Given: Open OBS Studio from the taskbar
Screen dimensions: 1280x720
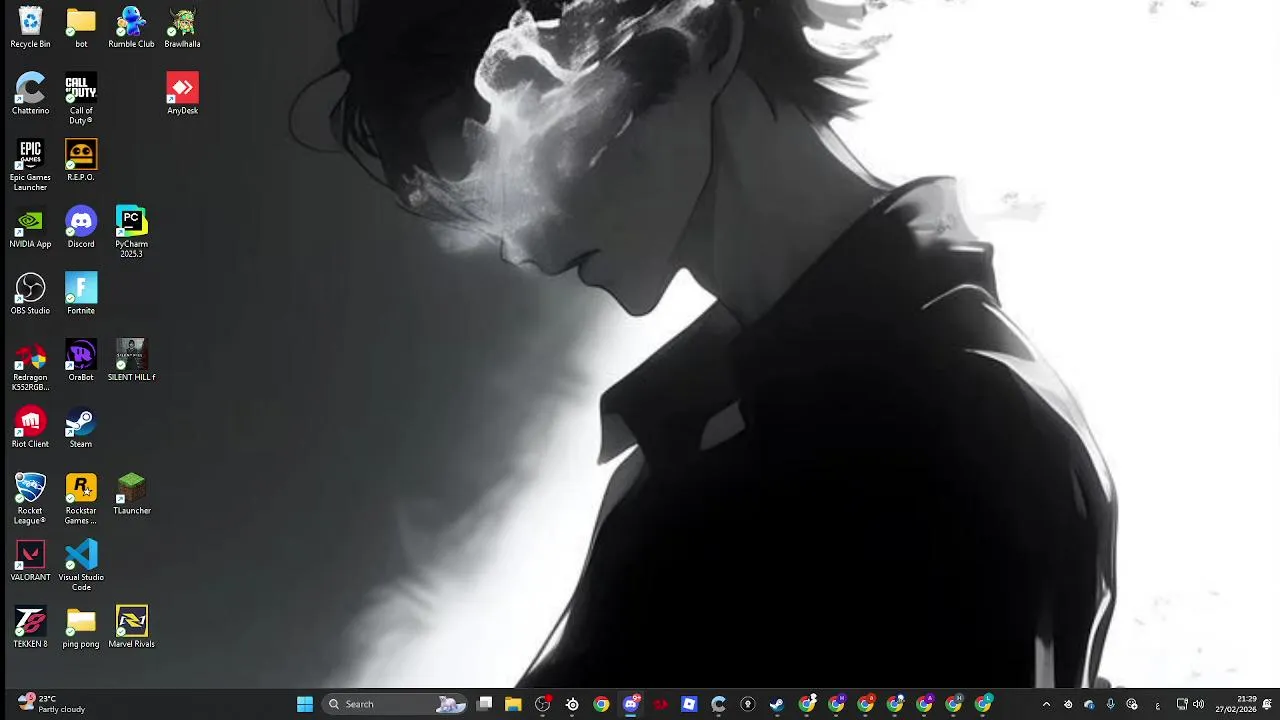Looking at the screenshot, I should click(x=543, y=704).
